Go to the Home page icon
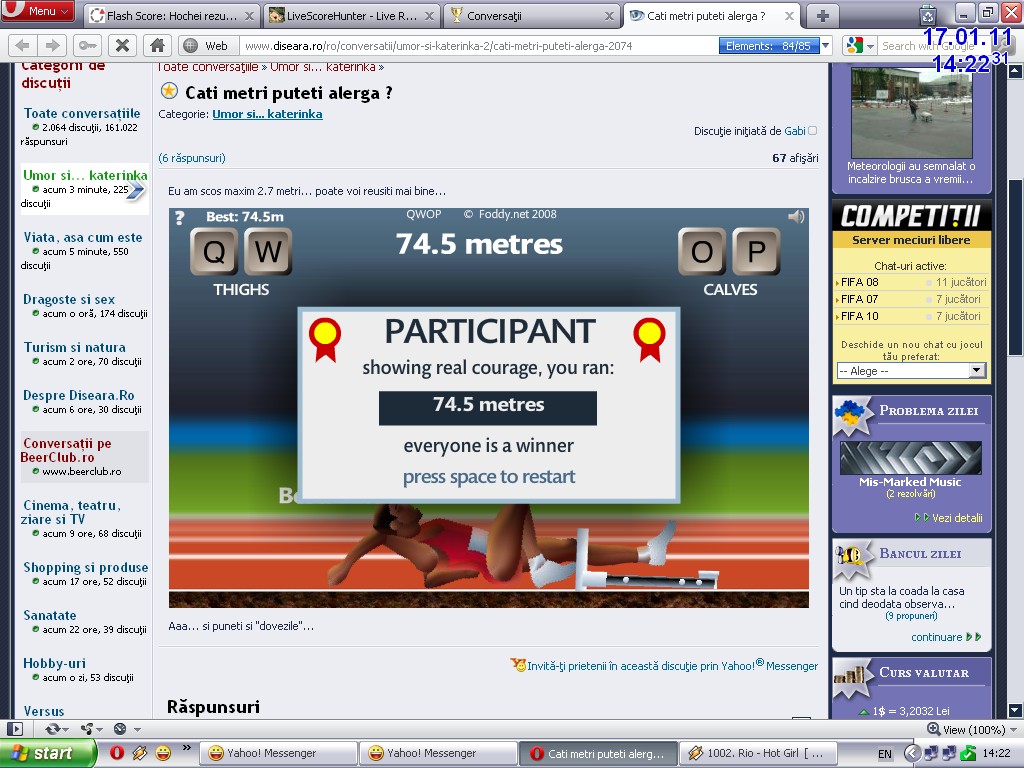The image size is (1024, 768). tap(157, 46)
